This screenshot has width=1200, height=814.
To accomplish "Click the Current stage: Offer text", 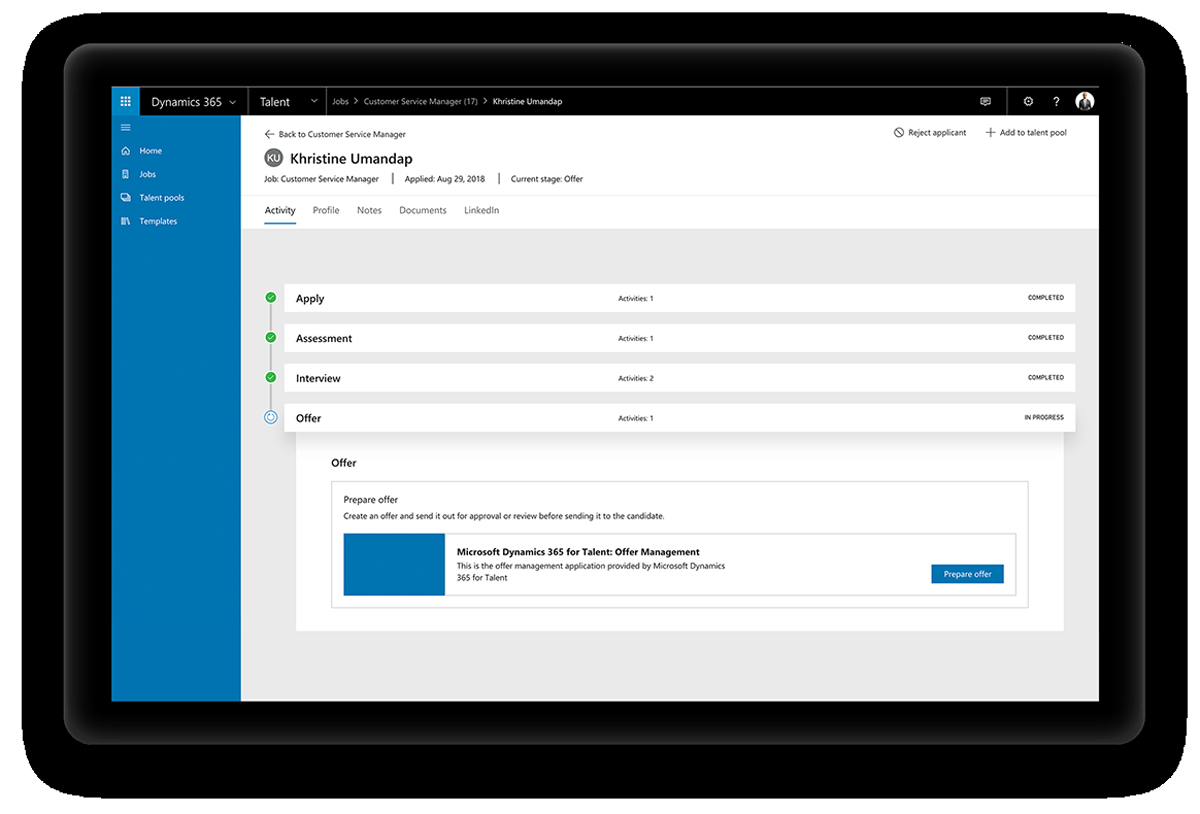I will pos(547,179).
